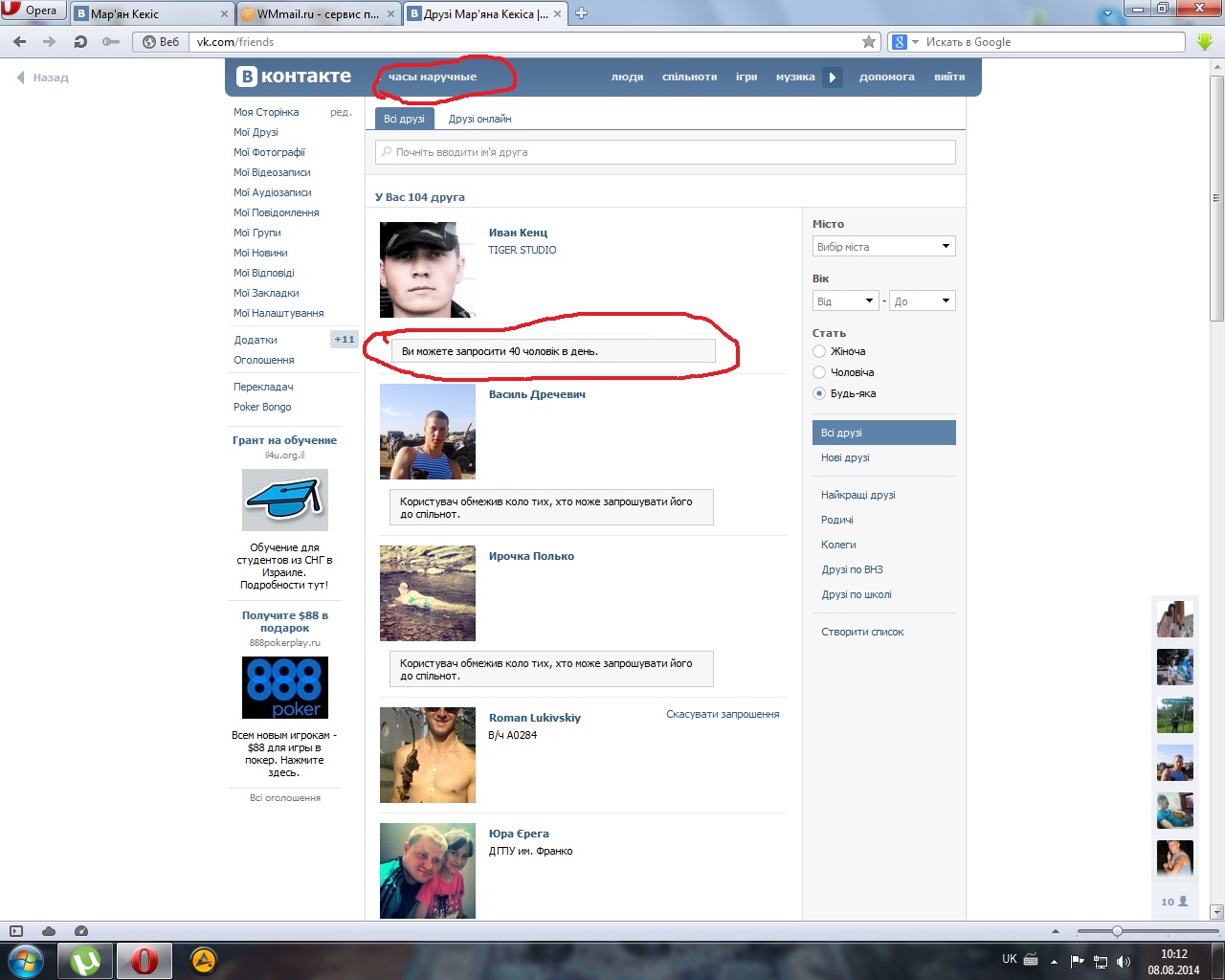Open Василь Дречевич's profile photo

(x=428, y=432)
